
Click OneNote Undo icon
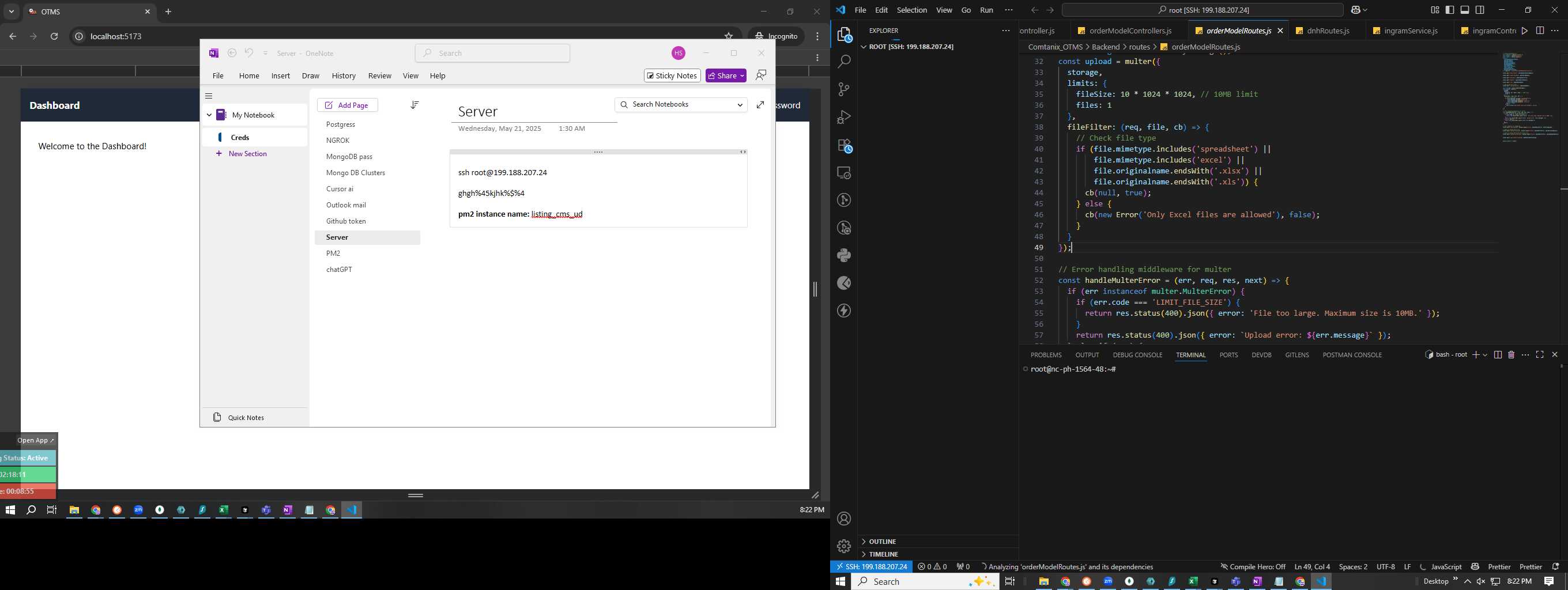tap(249, 53)
